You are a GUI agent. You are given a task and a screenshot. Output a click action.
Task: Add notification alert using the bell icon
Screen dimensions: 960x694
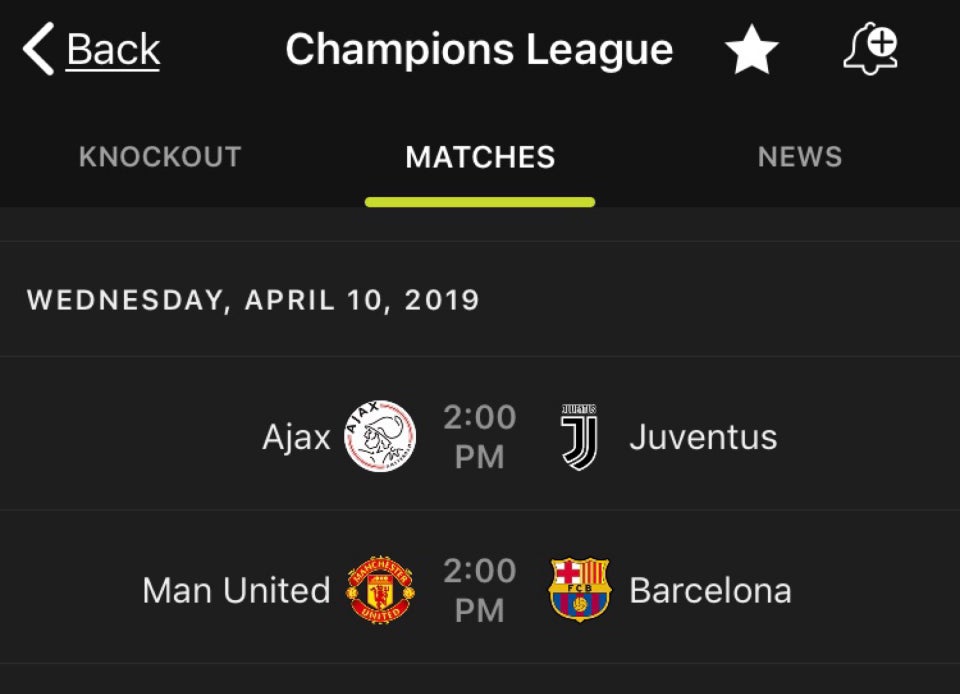tap(871, 50)
